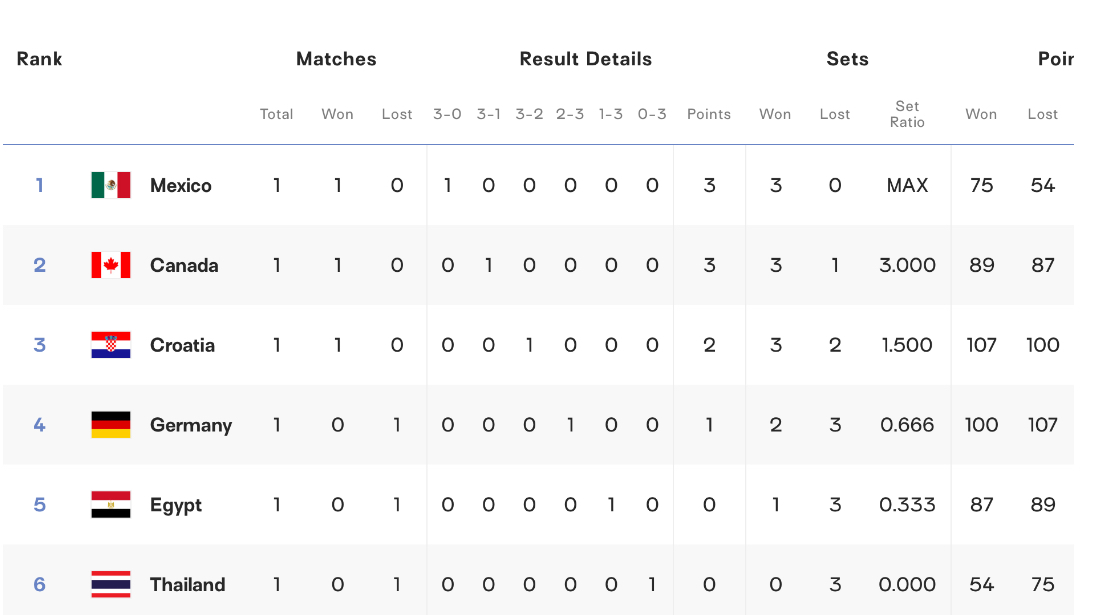The height and width of the screenshot is (615, 1111).
Task: Click the Matches group header
Action: (x=337, y=59)
